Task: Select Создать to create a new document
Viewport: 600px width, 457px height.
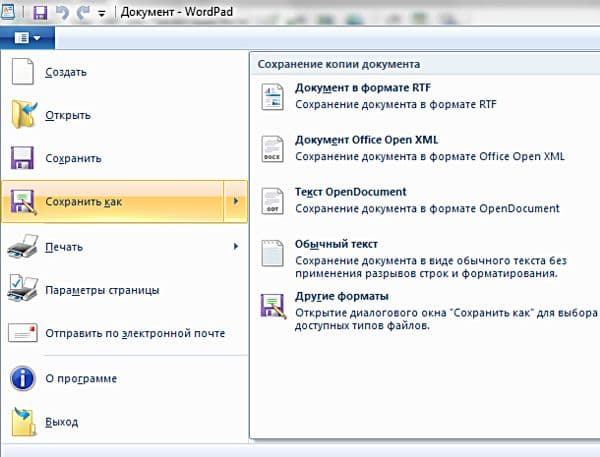Action: click(66, 72)
